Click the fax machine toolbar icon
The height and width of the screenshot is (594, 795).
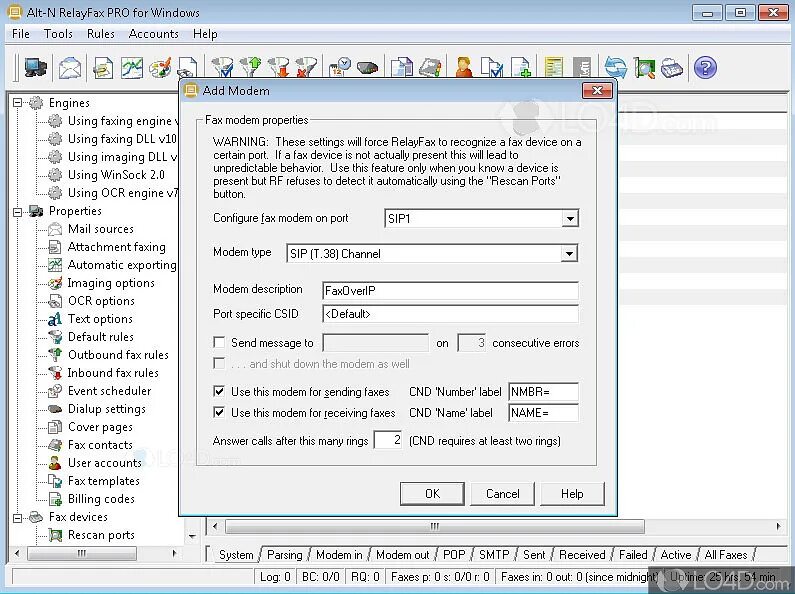pyautogui.click(x=672, y=67)
